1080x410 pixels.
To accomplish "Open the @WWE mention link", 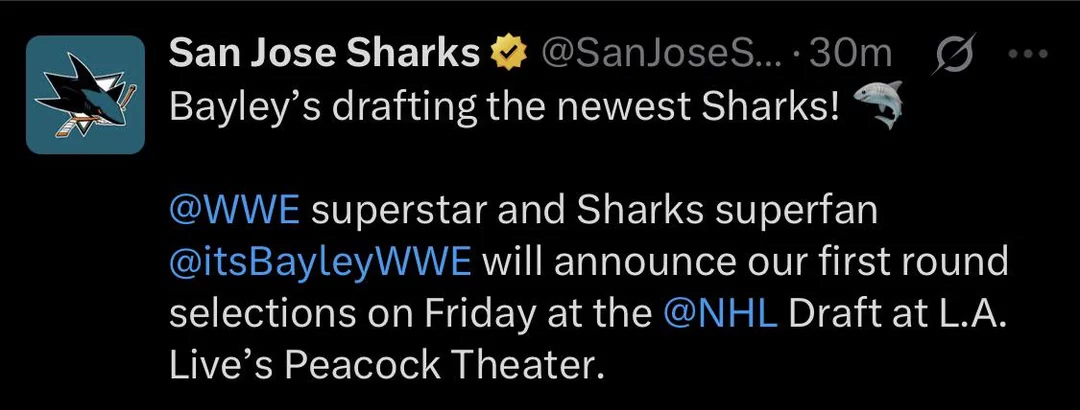I will pos(234,211).
